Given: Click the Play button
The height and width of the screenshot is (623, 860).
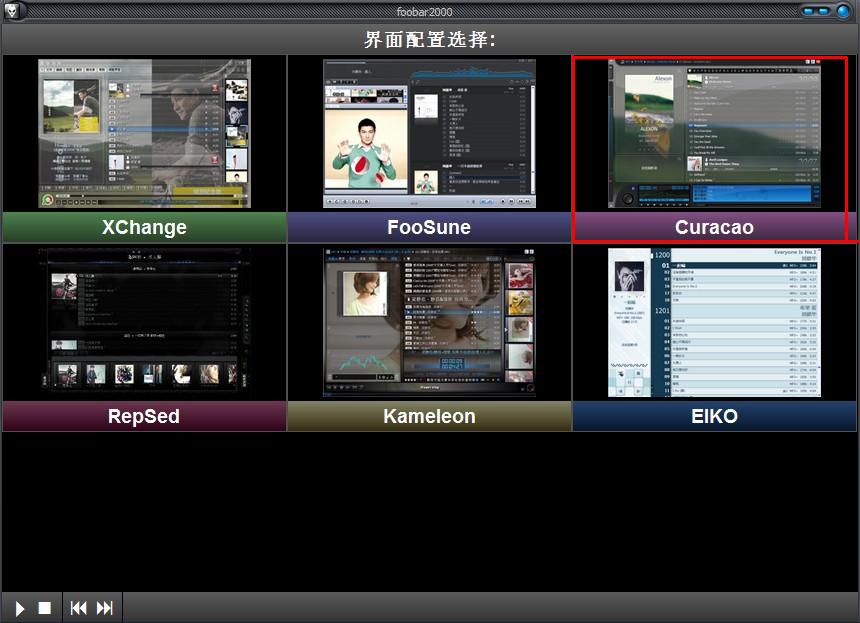Looking at the screenshot, I should [20, 608].
